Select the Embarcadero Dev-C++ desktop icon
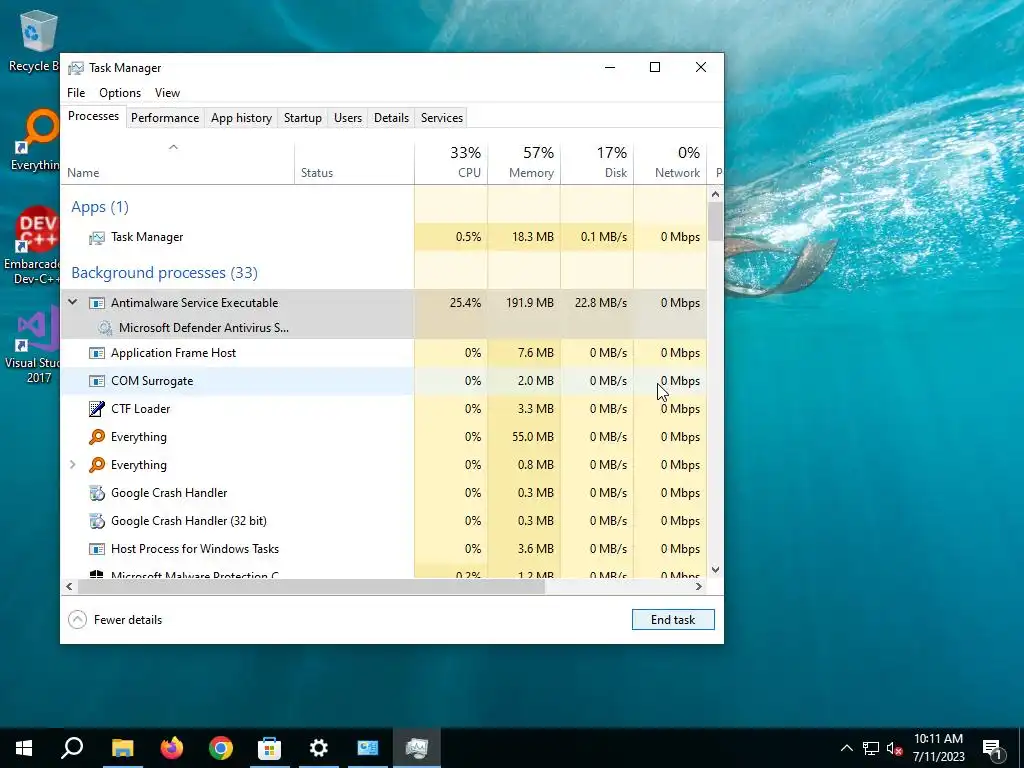1024x768 pixels. 37,230
